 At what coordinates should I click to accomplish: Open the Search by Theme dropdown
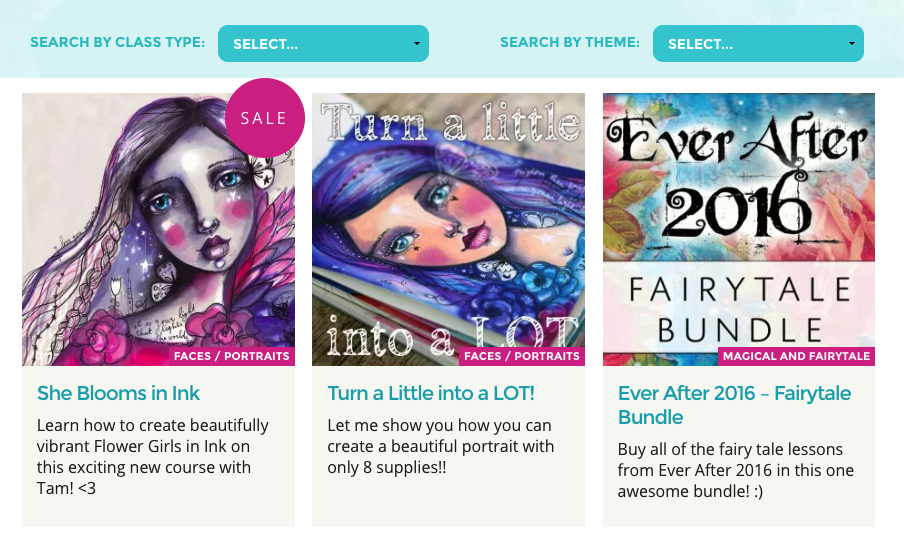pyautogui.click(x=758, y=43)
